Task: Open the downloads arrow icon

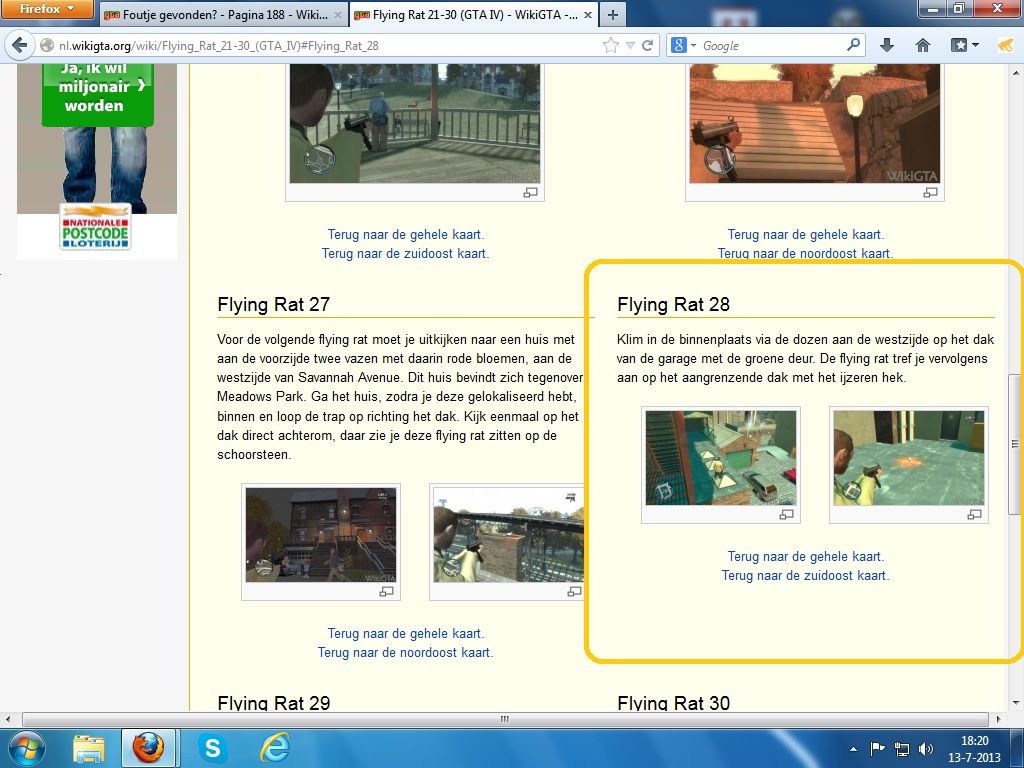Action: [x=886, y=45]
